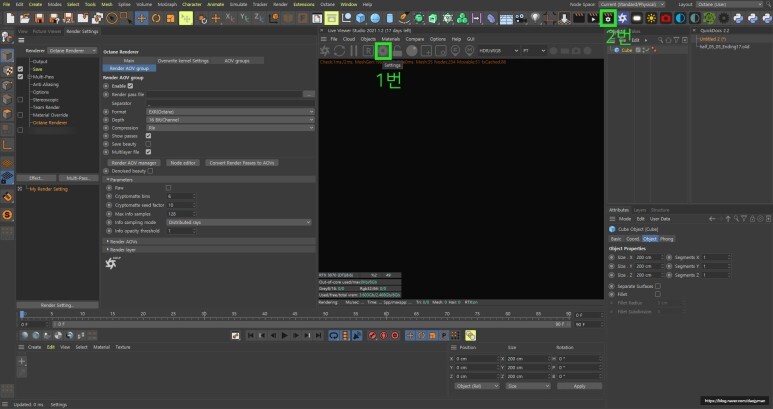Switch to the Overwrite kernel Settings tab
Viewport: 773px width, 409px height.
[183, 61]
